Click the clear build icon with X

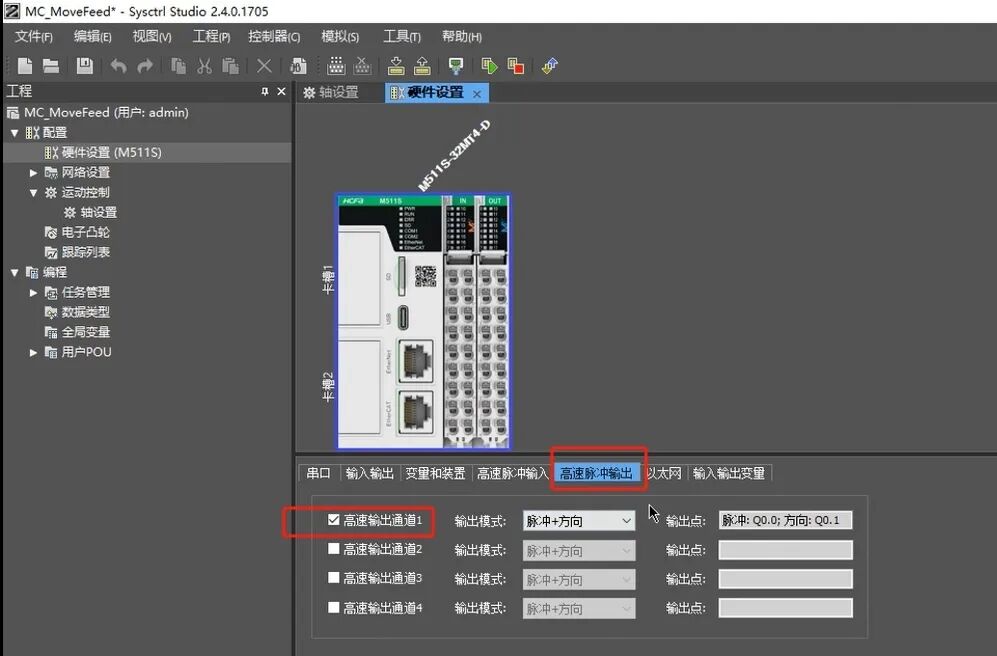(362, 65)
